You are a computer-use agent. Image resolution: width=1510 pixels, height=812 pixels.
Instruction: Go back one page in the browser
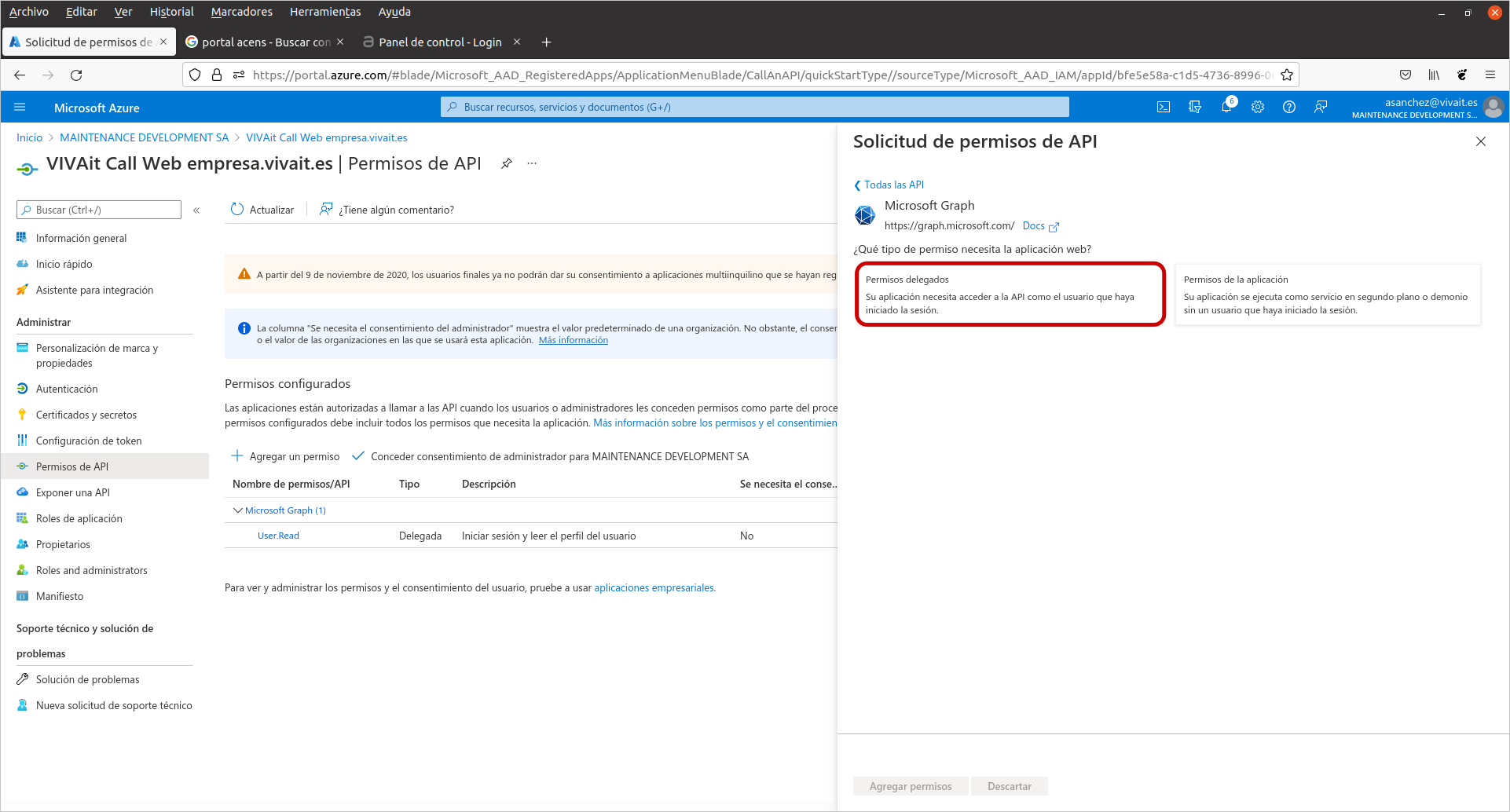20,75
